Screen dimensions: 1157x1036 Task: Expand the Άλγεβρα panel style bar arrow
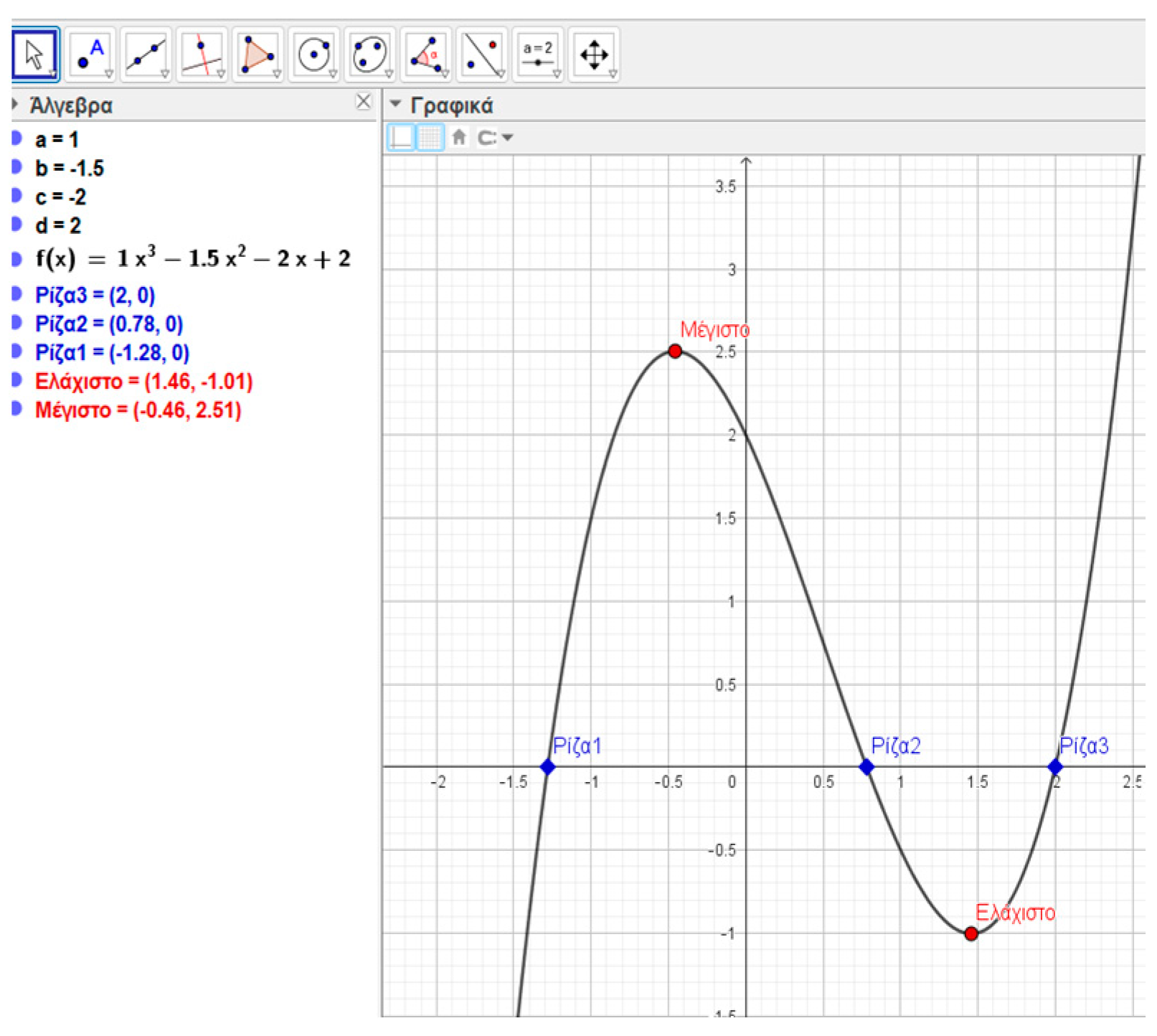pyautogui.click(x=15, y=105)
